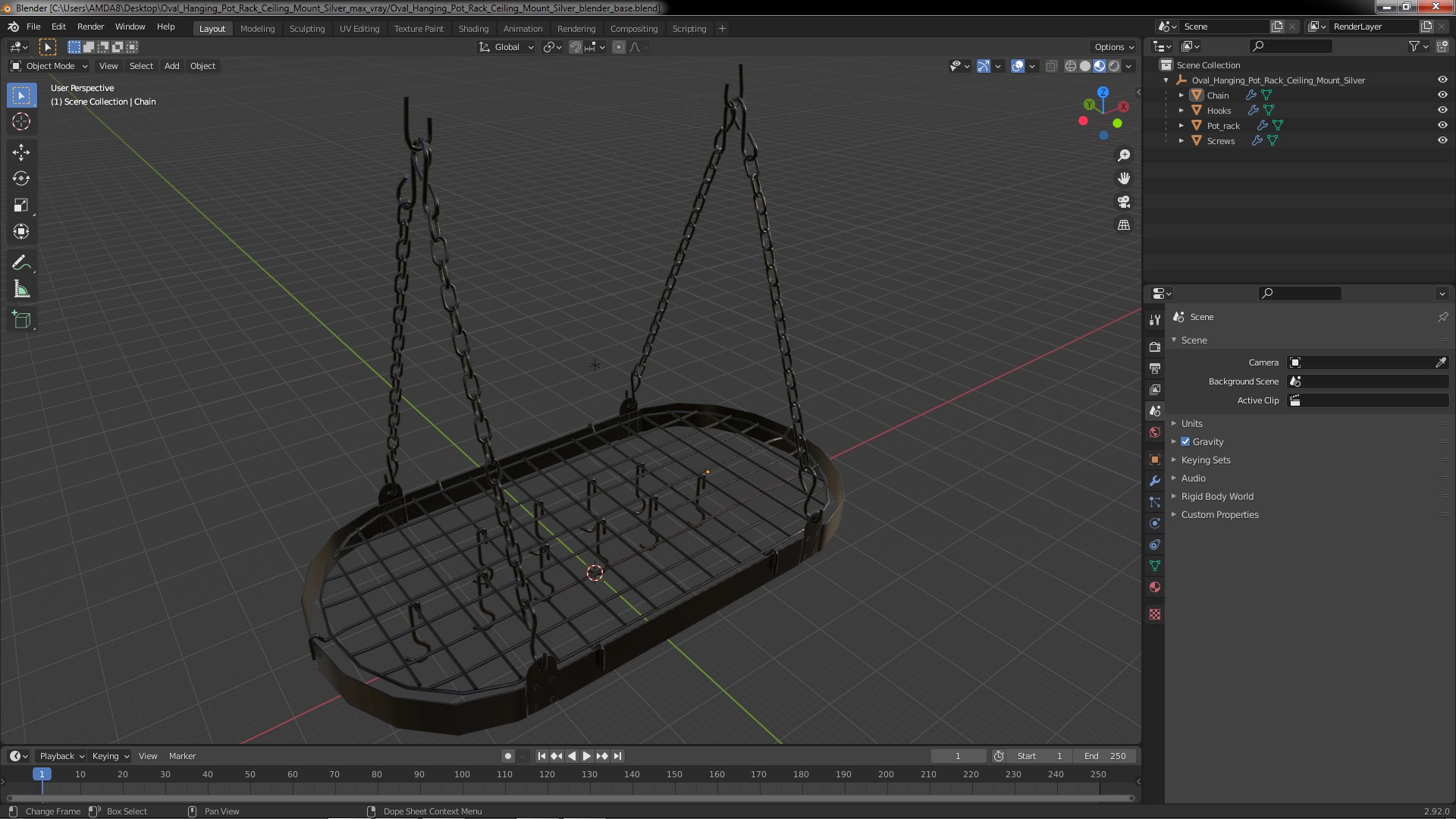Select the Scale tool
The image size is (1456, 819).
(x=21, y=206)
